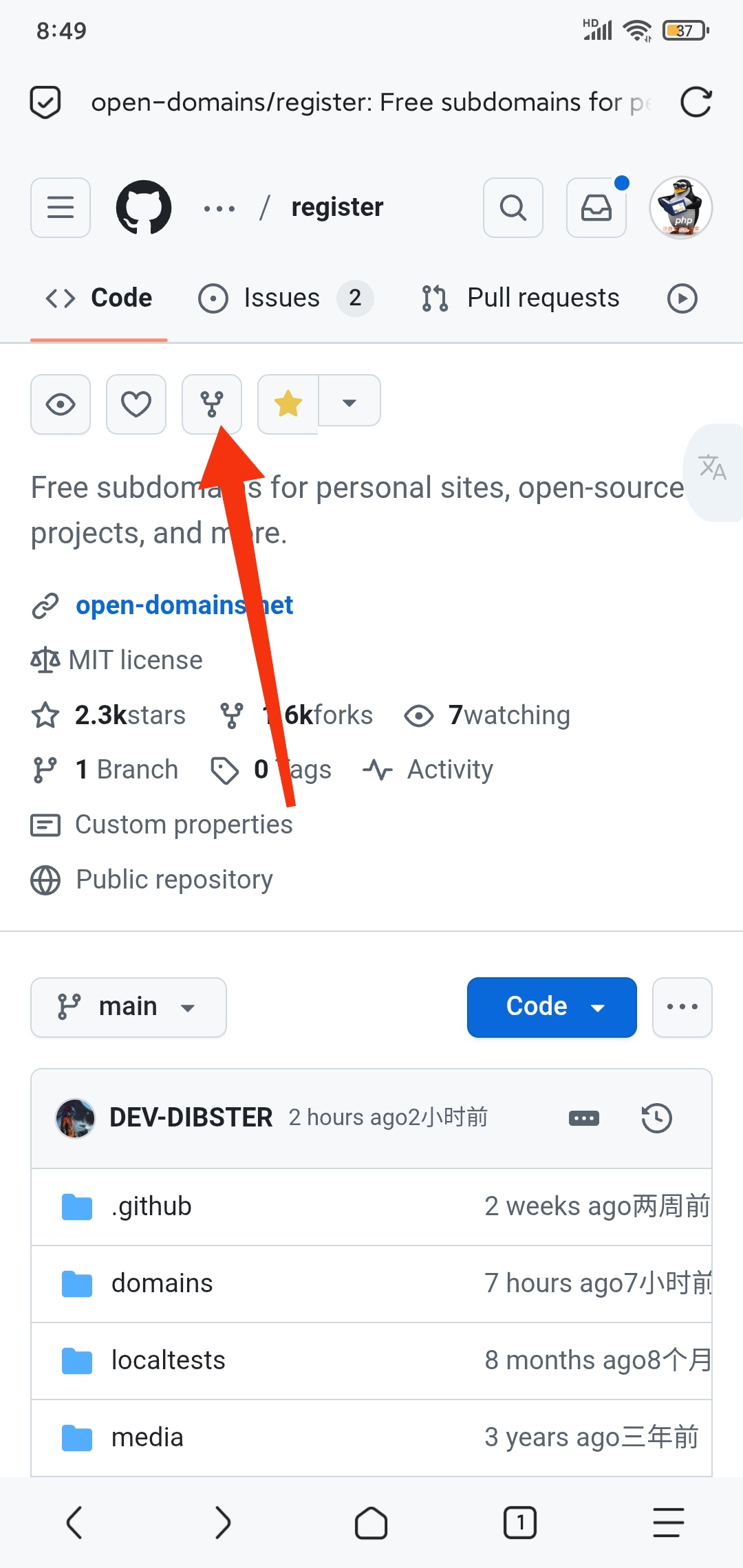Open the GitHub hamburger navigation menu
This screenshot has height=1568, width=743.
(61, 207)
